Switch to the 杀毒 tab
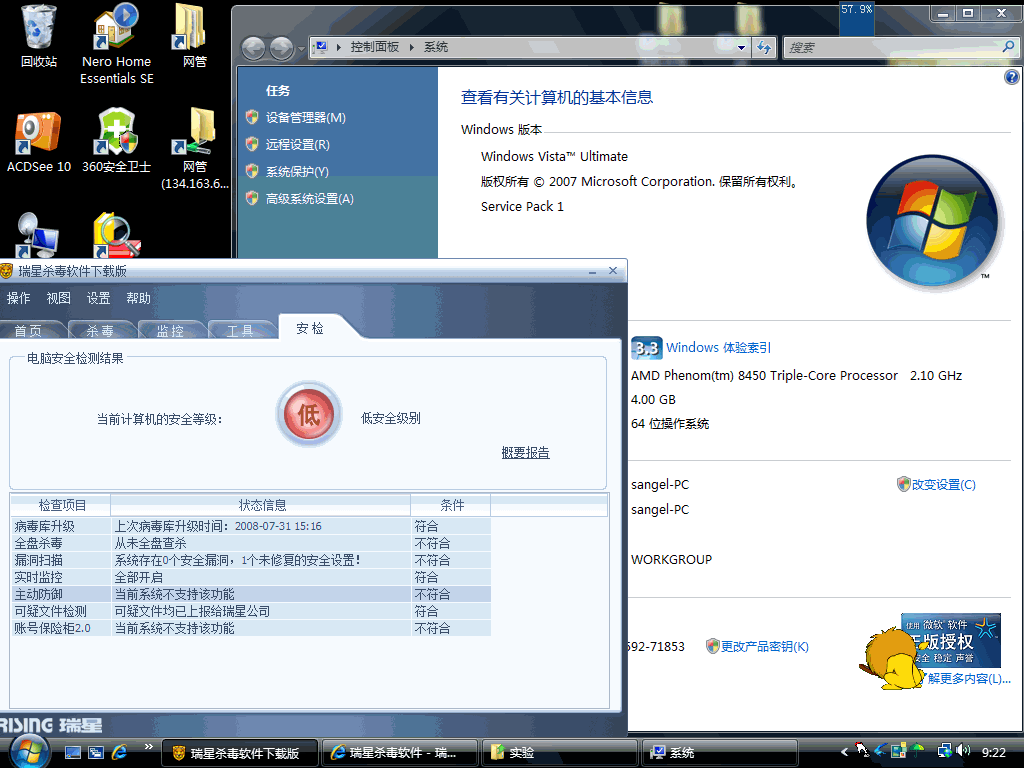Image resolution: width=1024 pixels, height=768 pixels. [x=100, y=331]
